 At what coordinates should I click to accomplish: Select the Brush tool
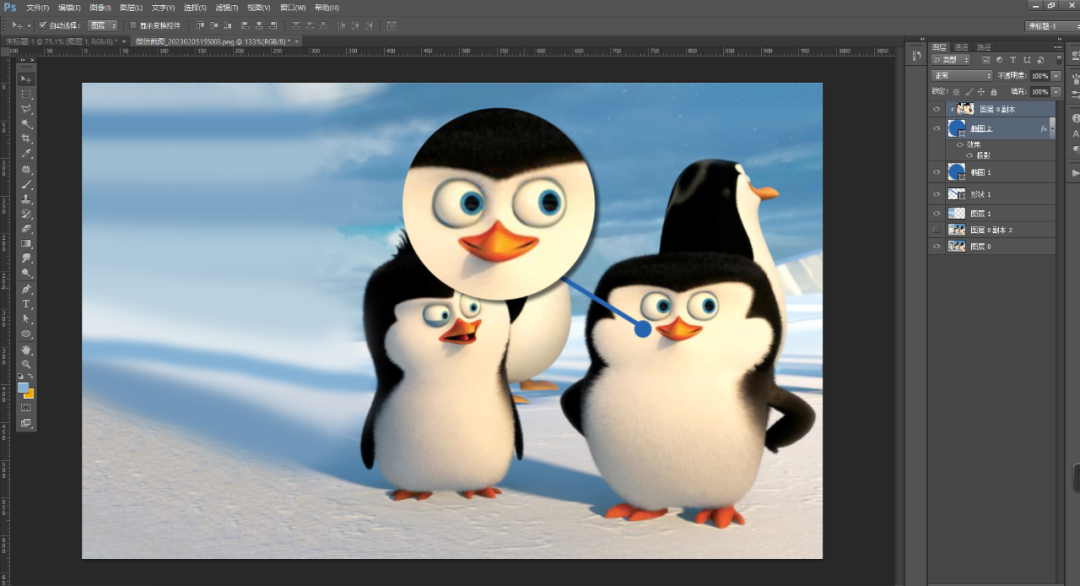(26, 185)
